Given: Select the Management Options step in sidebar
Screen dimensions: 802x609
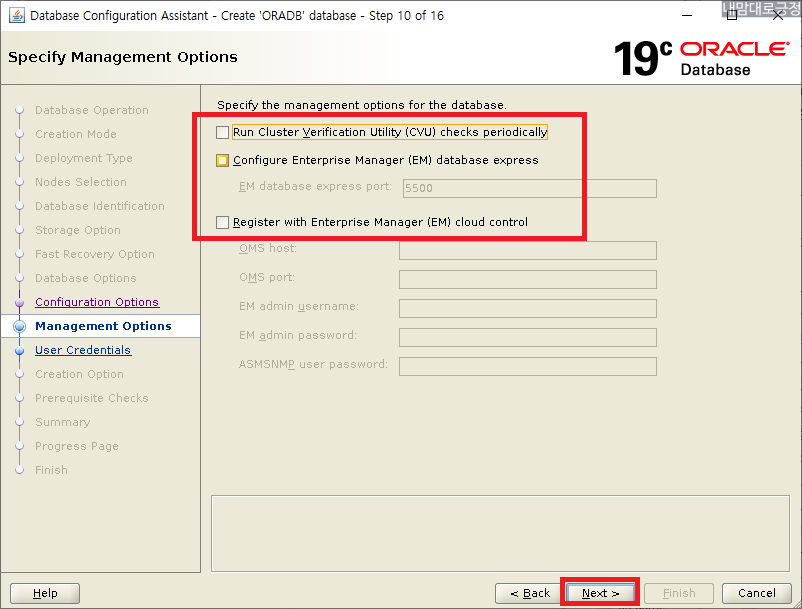Looking at the screenshot, I should [x=103, y=326].
